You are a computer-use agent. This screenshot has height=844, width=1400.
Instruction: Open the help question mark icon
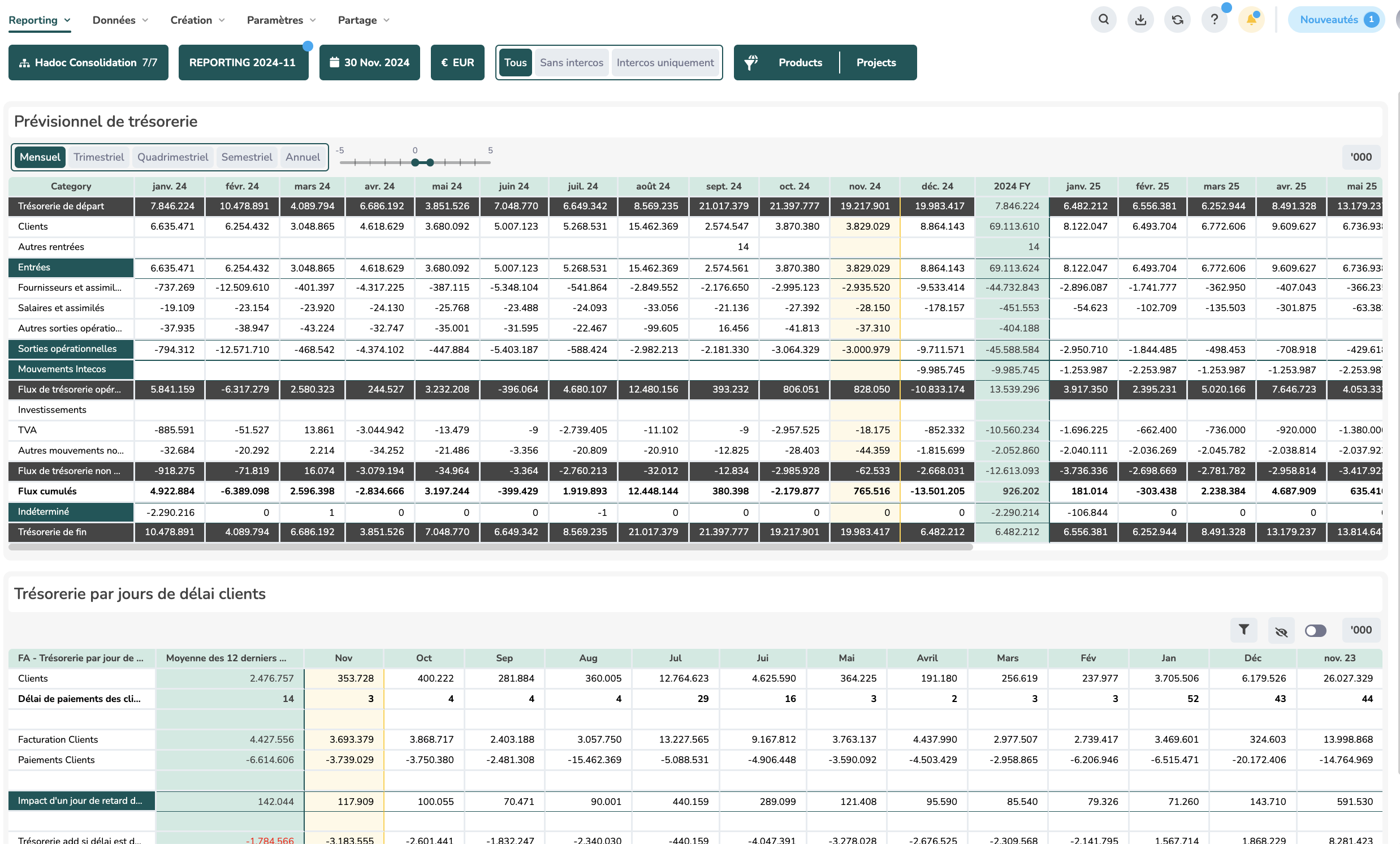1214,20
